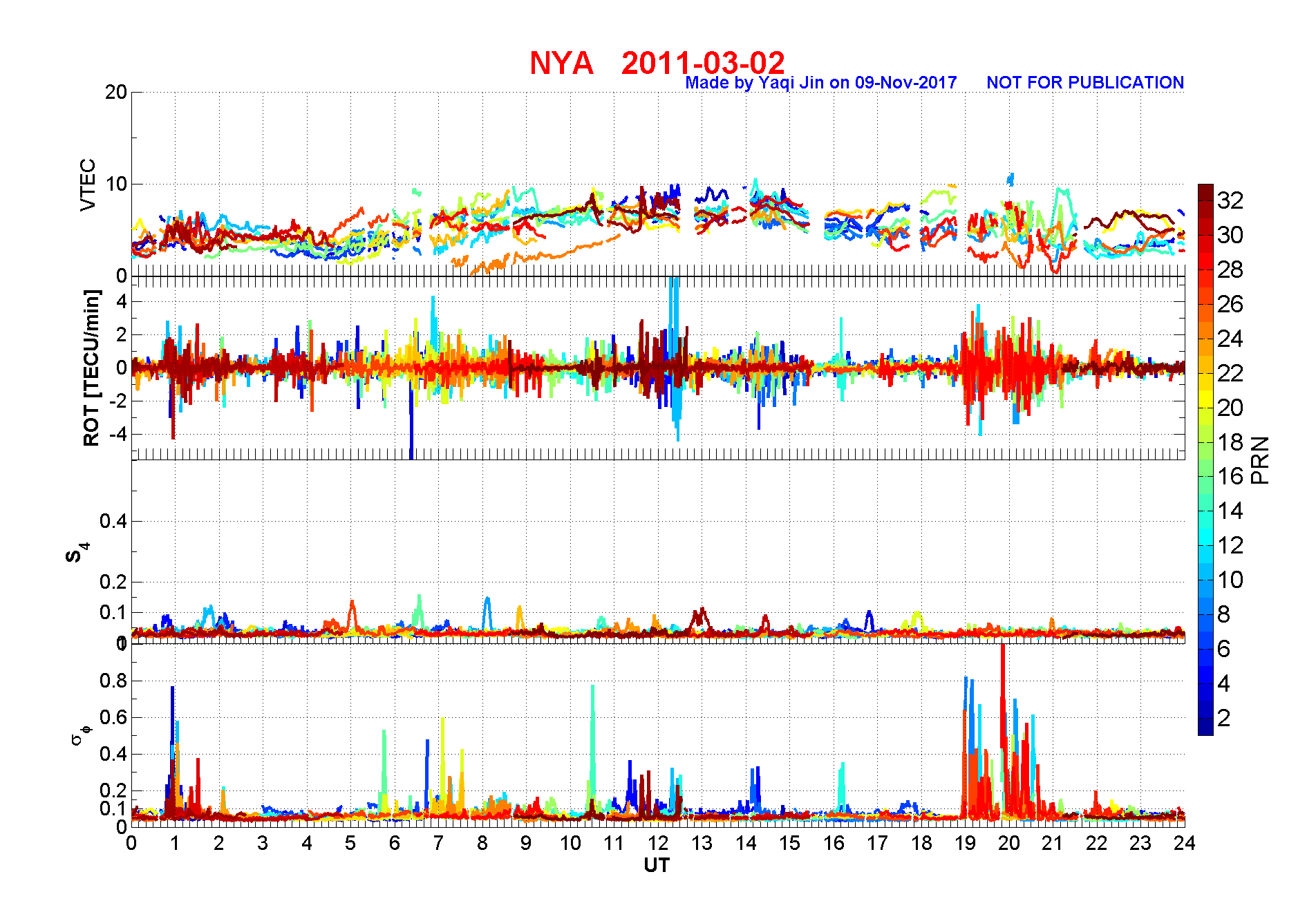Viewport: 1316px width, 919px height.
Task: Select the UT axis tick label "23"
Action: [1140, 843]
